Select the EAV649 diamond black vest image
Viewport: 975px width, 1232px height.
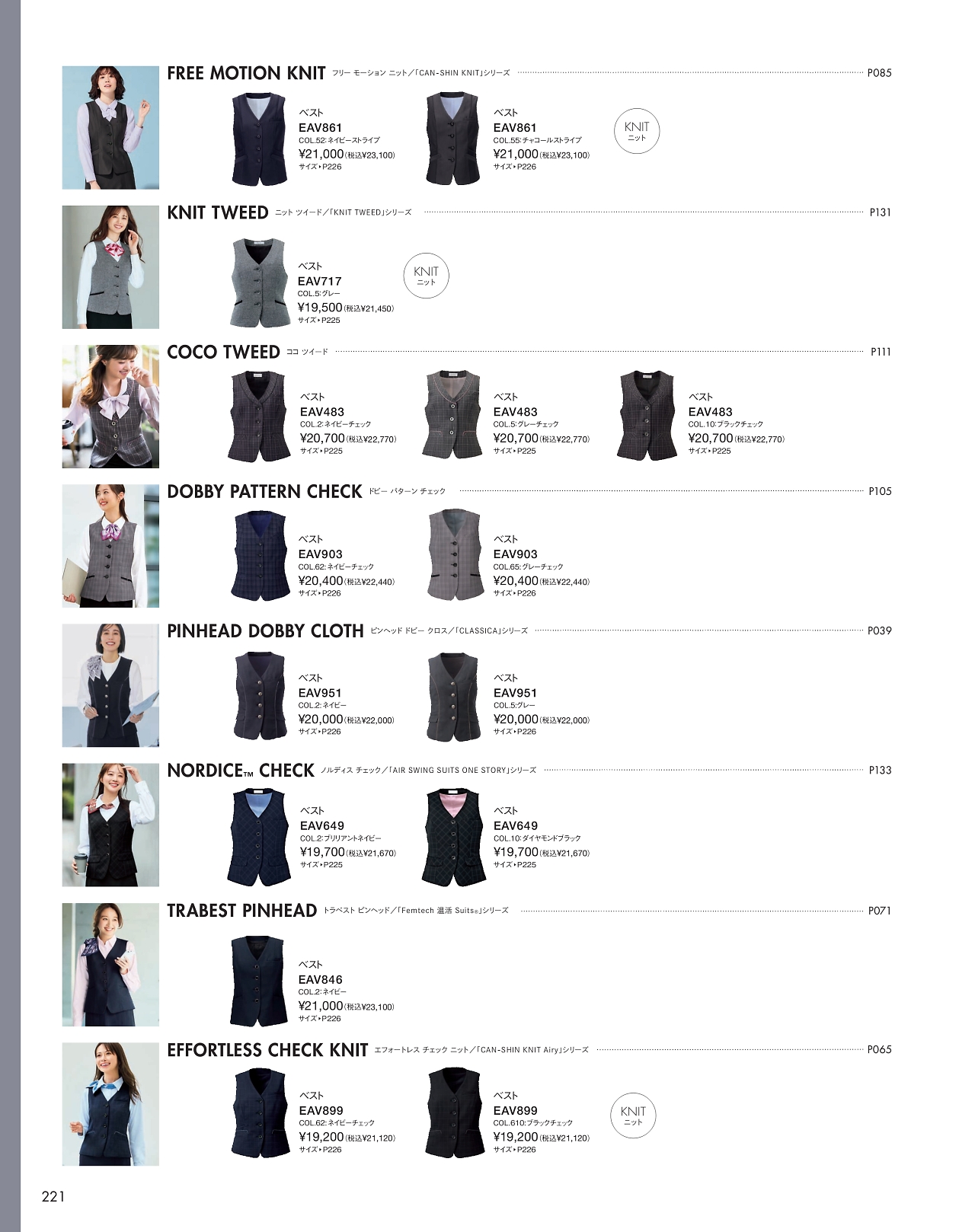453,838
